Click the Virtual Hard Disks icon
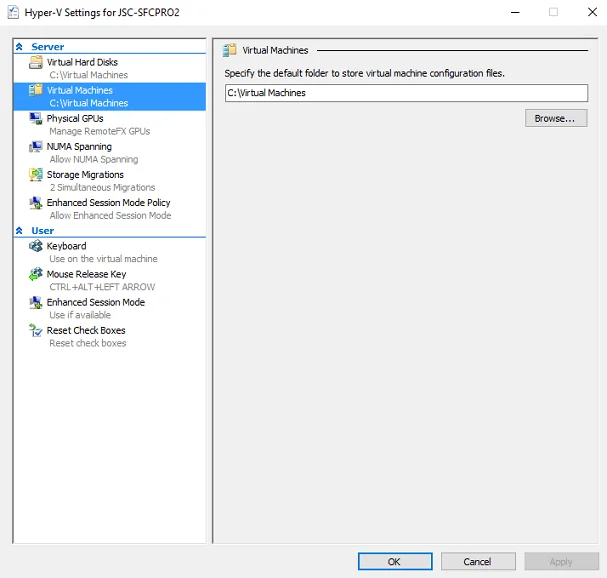Image resolution: width=607 pixels, height=578 pixels. click(36, 62)
